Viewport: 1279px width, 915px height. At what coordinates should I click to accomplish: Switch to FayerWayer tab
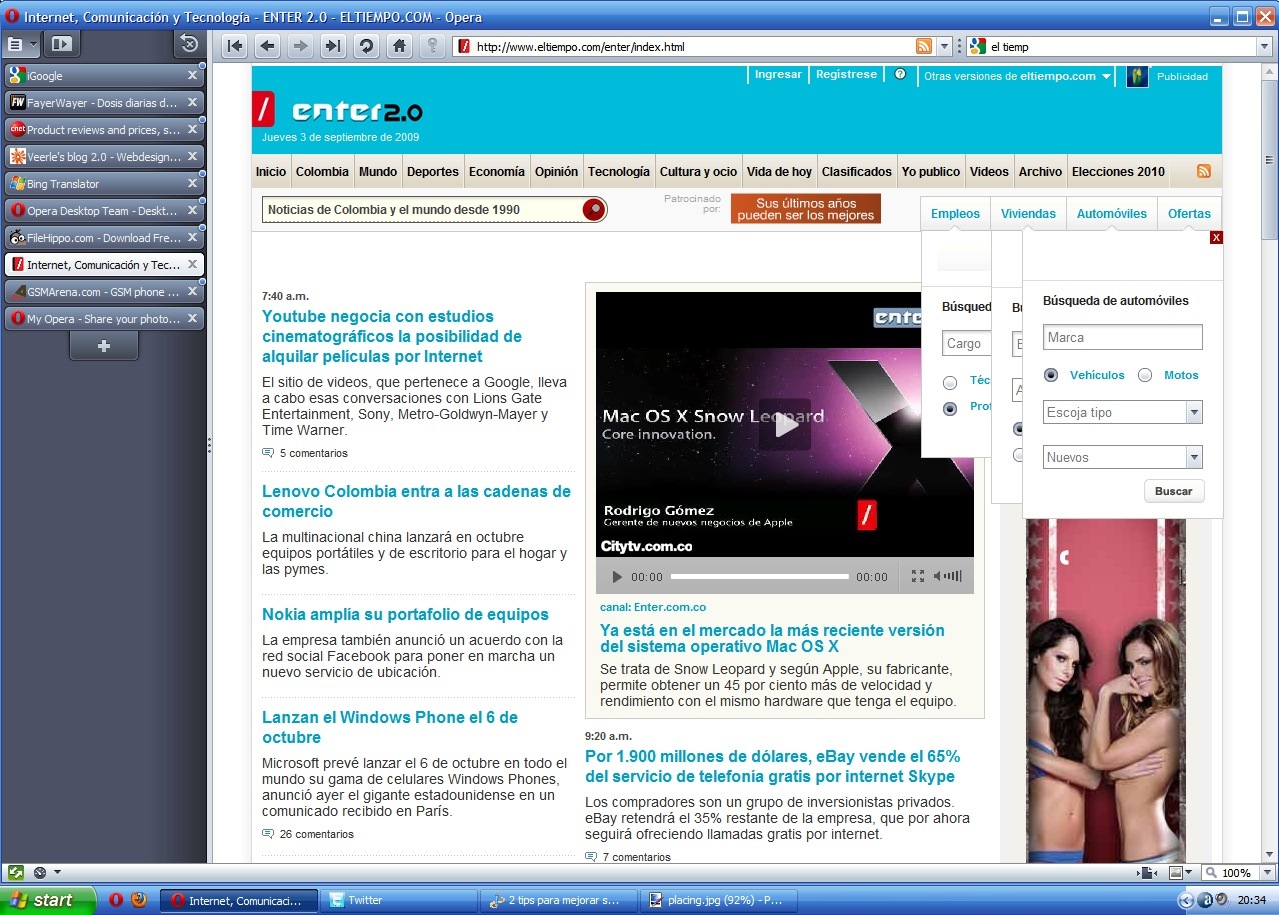(x=104, y=102)
